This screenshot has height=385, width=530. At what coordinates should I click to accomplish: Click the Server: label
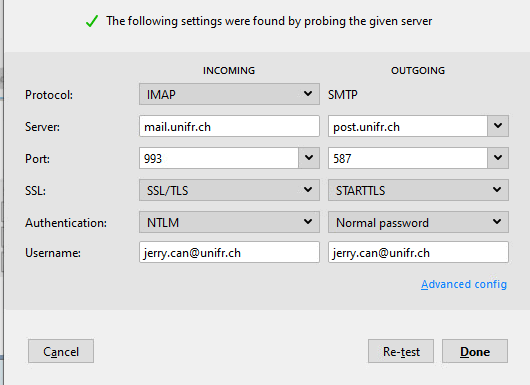(42, 127)
